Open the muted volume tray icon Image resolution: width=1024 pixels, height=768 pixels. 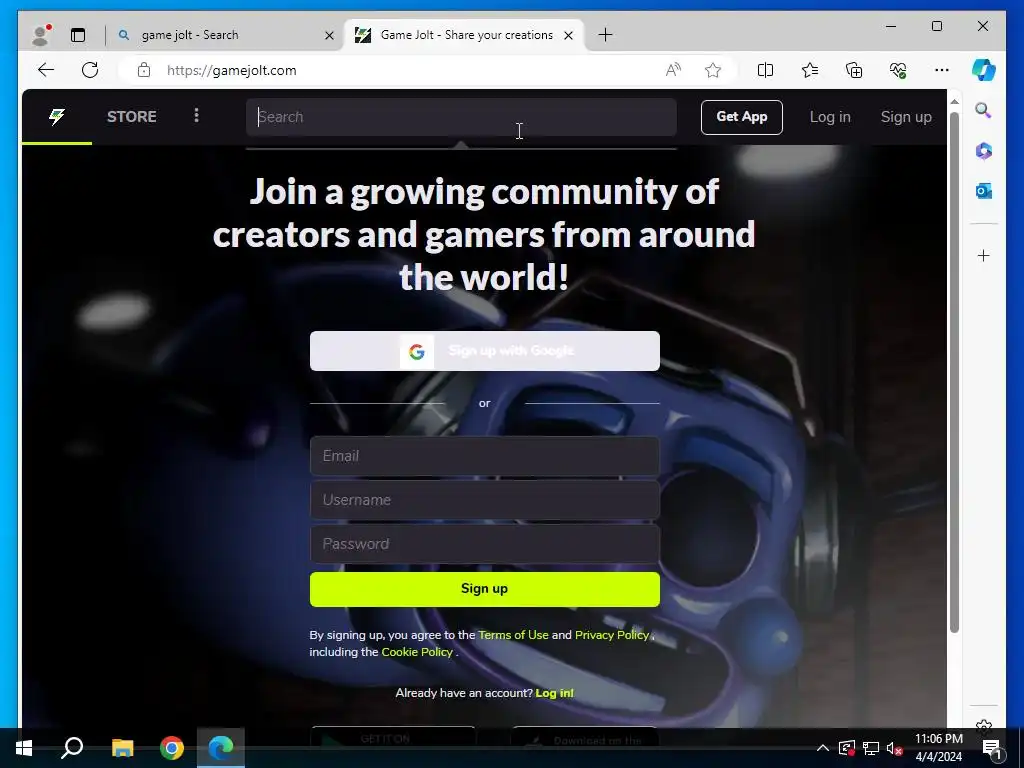coord(894,748)
